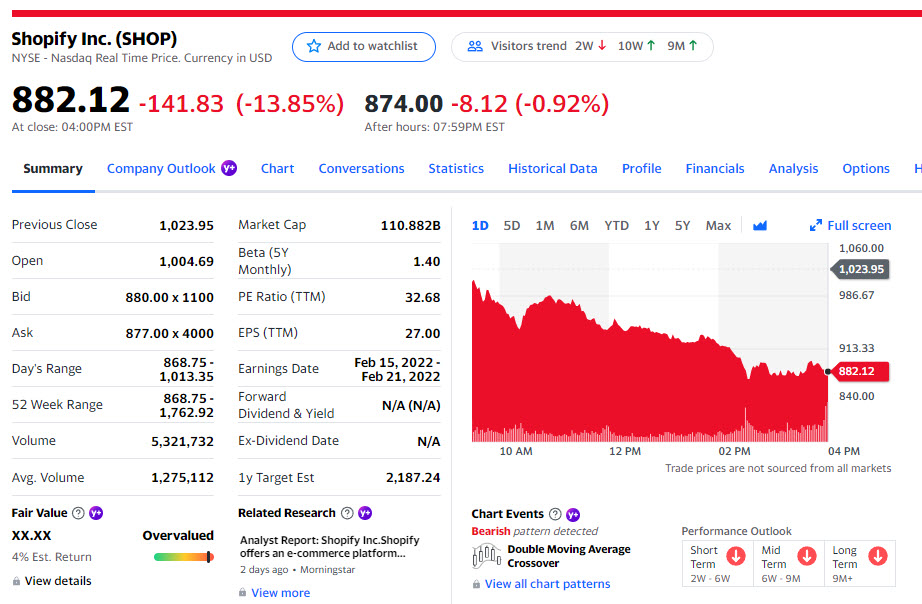
Task: Select the 5Y chart range
Action: coord(682,225)
